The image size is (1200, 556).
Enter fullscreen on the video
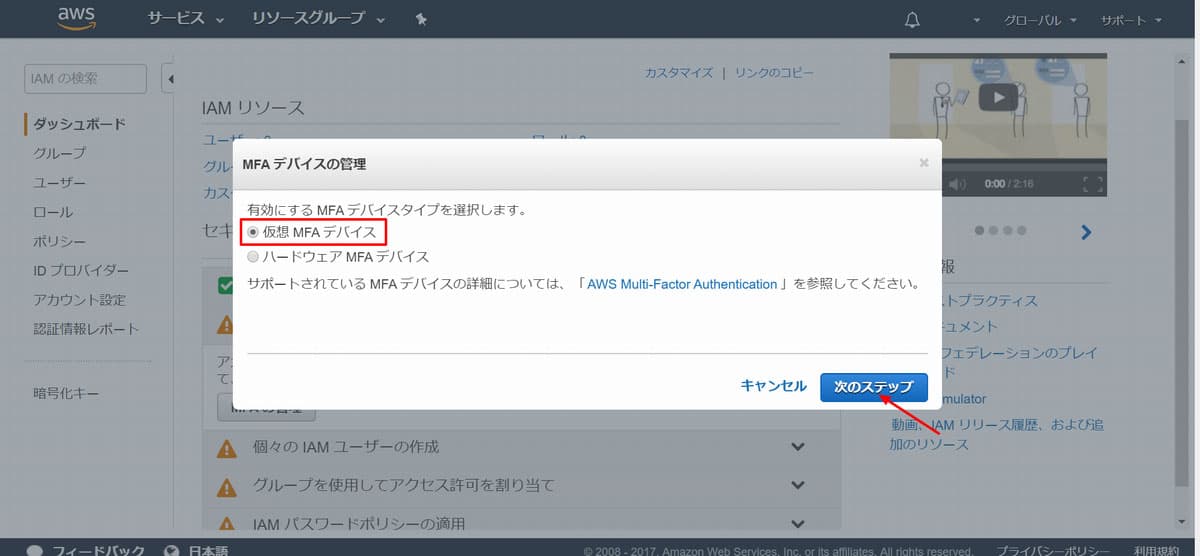1093,184
